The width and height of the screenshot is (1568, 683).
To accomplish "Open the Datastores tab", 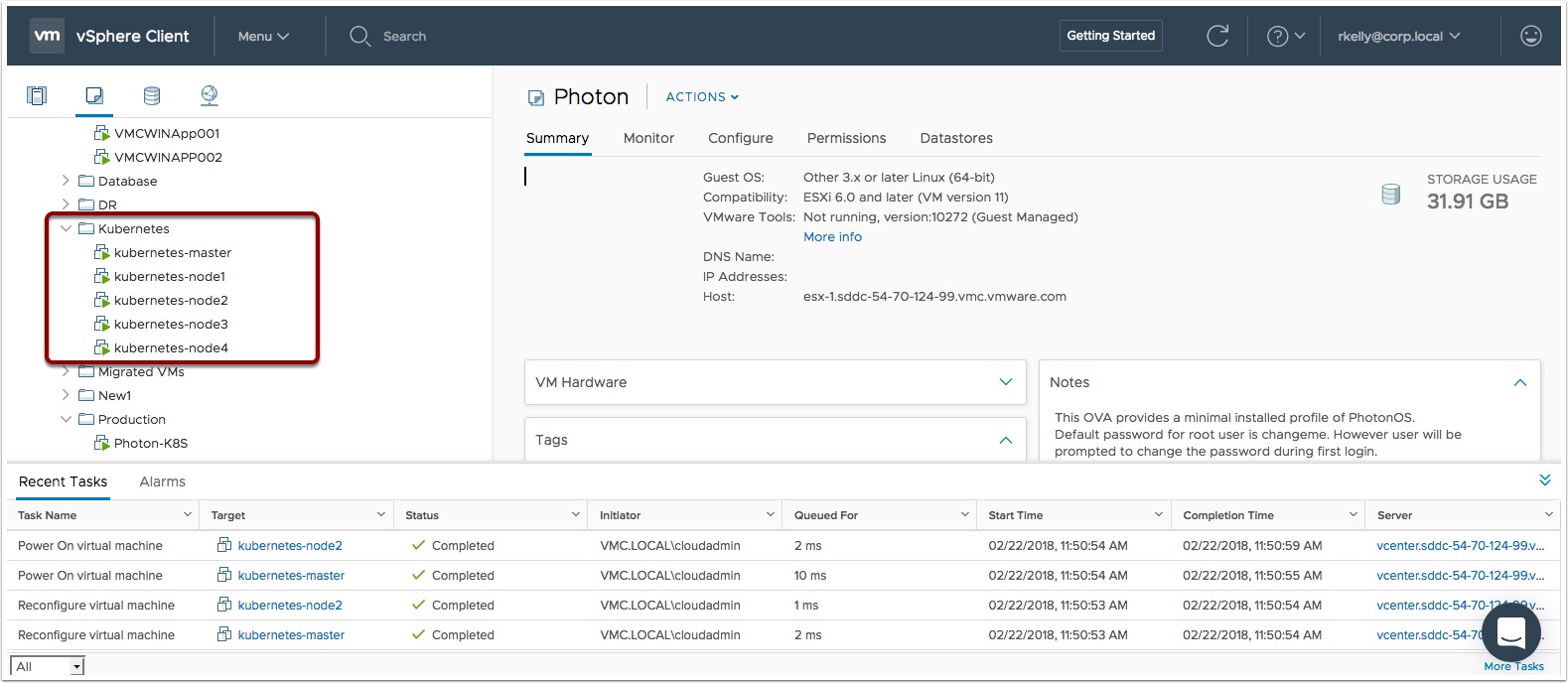I will (956, 138).
